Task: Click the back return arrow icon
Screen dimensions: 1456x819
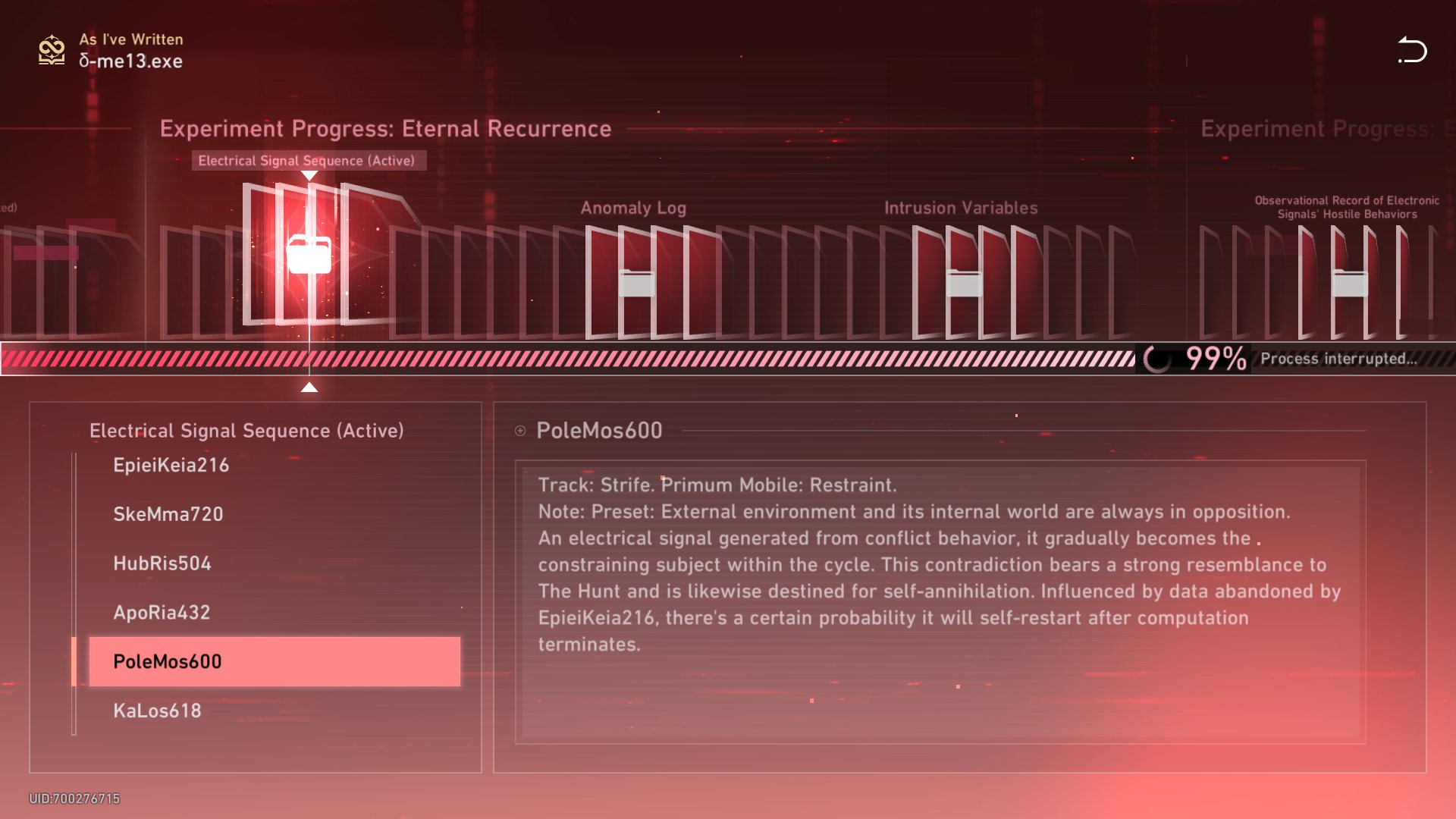Action: (x=1412, y=50)
